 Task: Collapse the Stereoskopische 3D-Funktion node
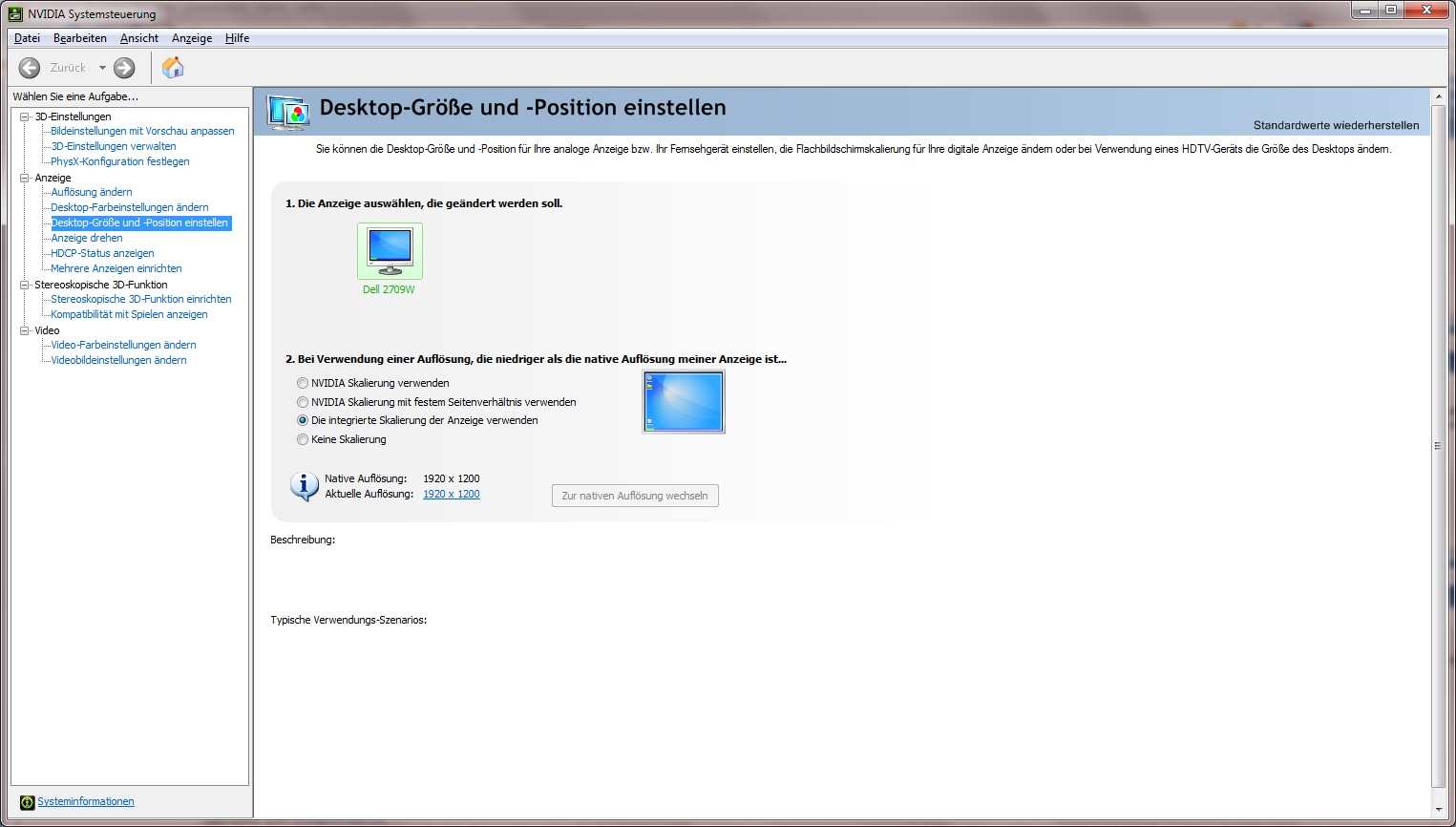pyautogui.click(x=25, y=285)
